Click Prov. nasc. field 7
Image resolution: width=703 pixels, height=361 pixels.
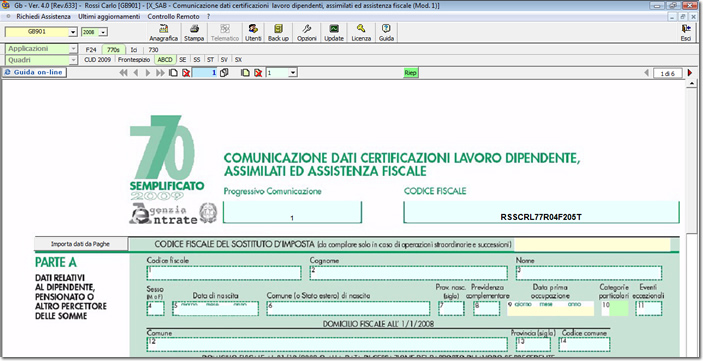click(x=451, y=309)
